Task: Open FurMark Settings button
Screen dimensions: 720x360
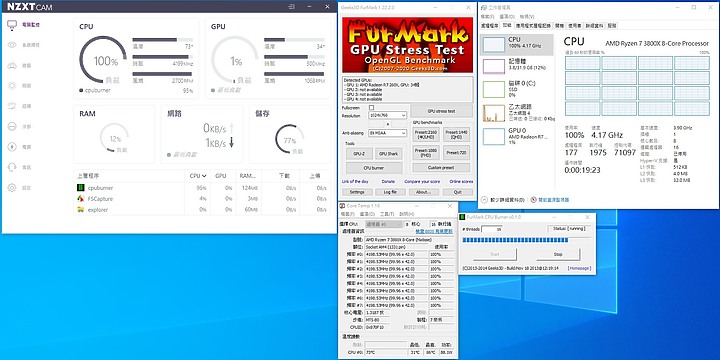Action: [x=357, y=192]
